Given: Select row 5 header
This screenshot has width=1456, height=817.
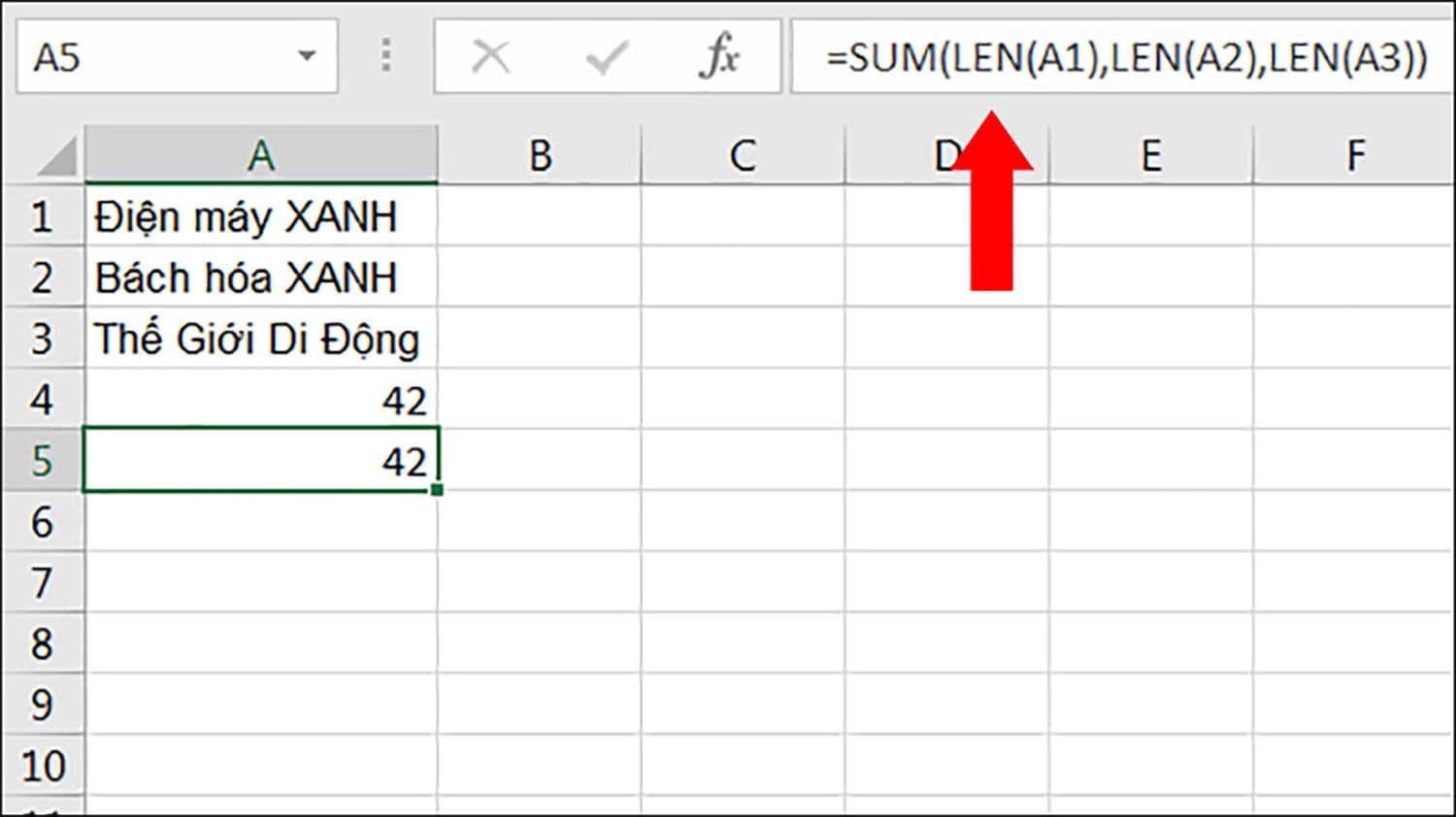Looking at the screenshot, I should 42,460.
